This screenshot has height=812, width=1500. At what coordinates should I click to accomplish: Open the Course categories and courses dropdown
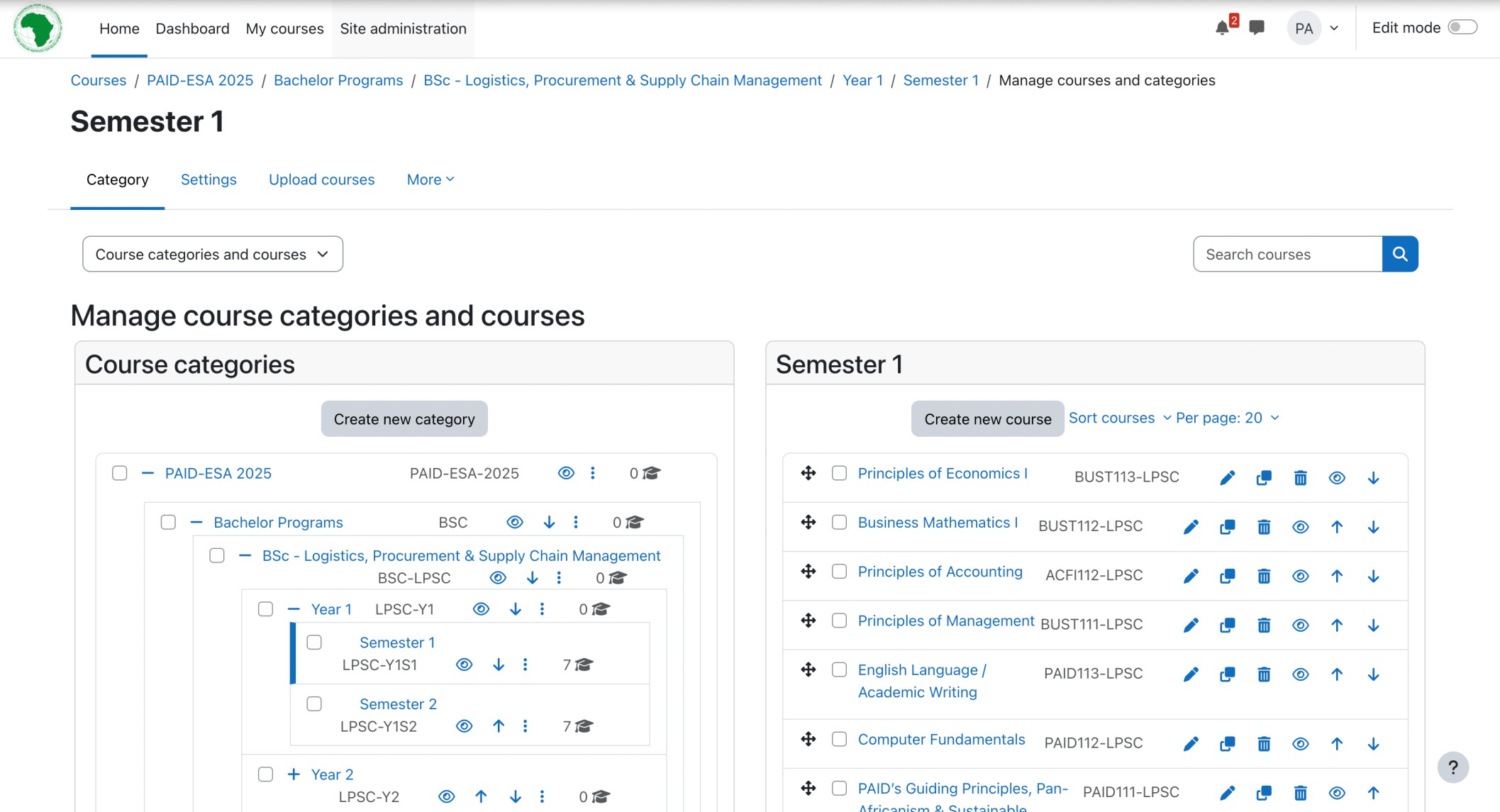211,254
